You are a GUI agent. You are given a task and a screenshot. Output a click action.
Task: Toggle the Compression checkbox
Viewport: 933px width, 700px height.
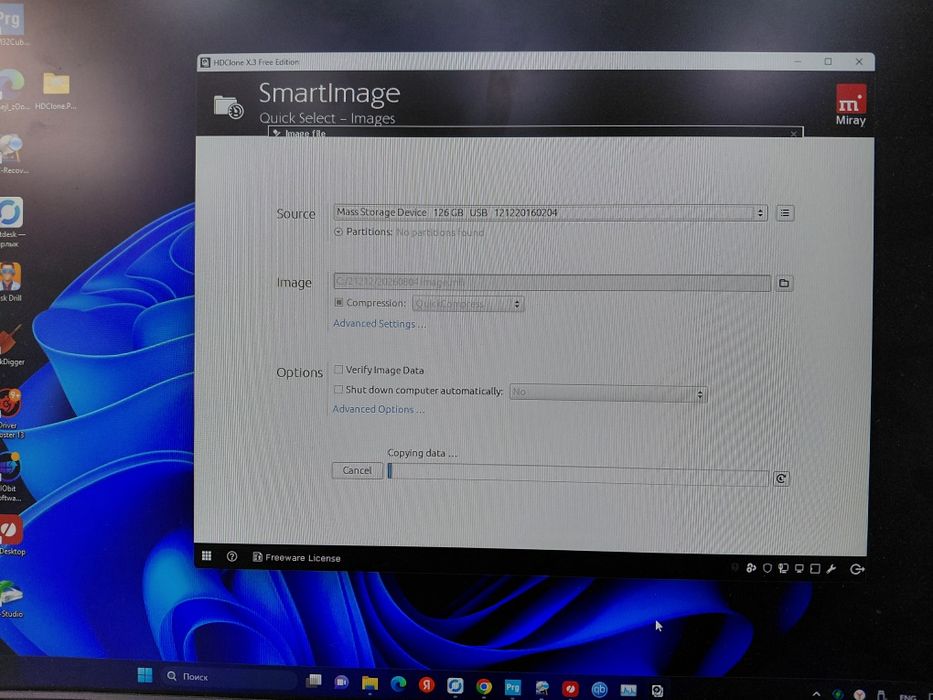(339, 302)
